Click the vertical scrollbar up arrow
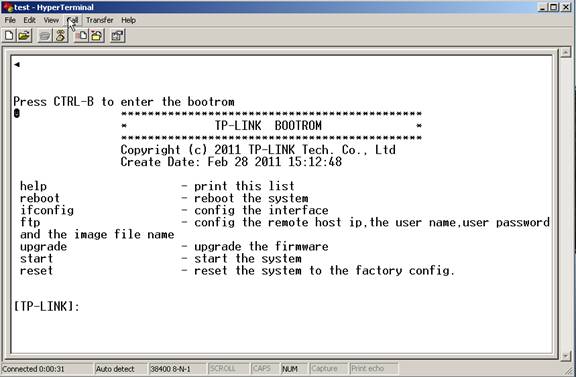Viewport: 576px width, 377px height. point(565,53)
